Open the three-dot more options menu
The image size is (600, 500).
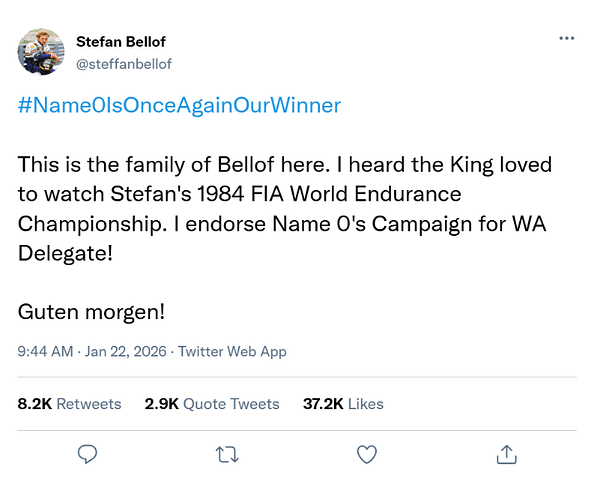tap(566, 39)
